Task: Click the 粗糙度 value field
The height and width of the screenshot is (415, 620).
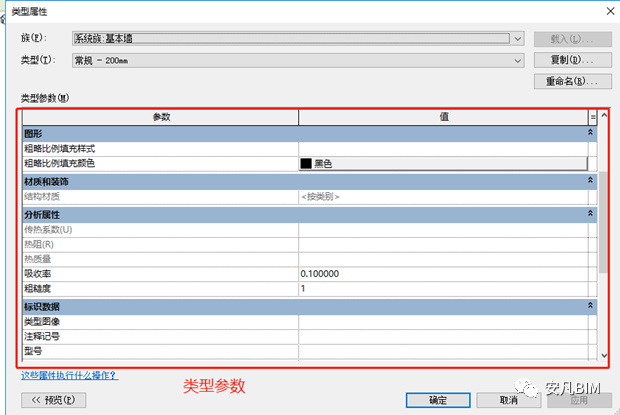Action: click(x=442, y=288)
